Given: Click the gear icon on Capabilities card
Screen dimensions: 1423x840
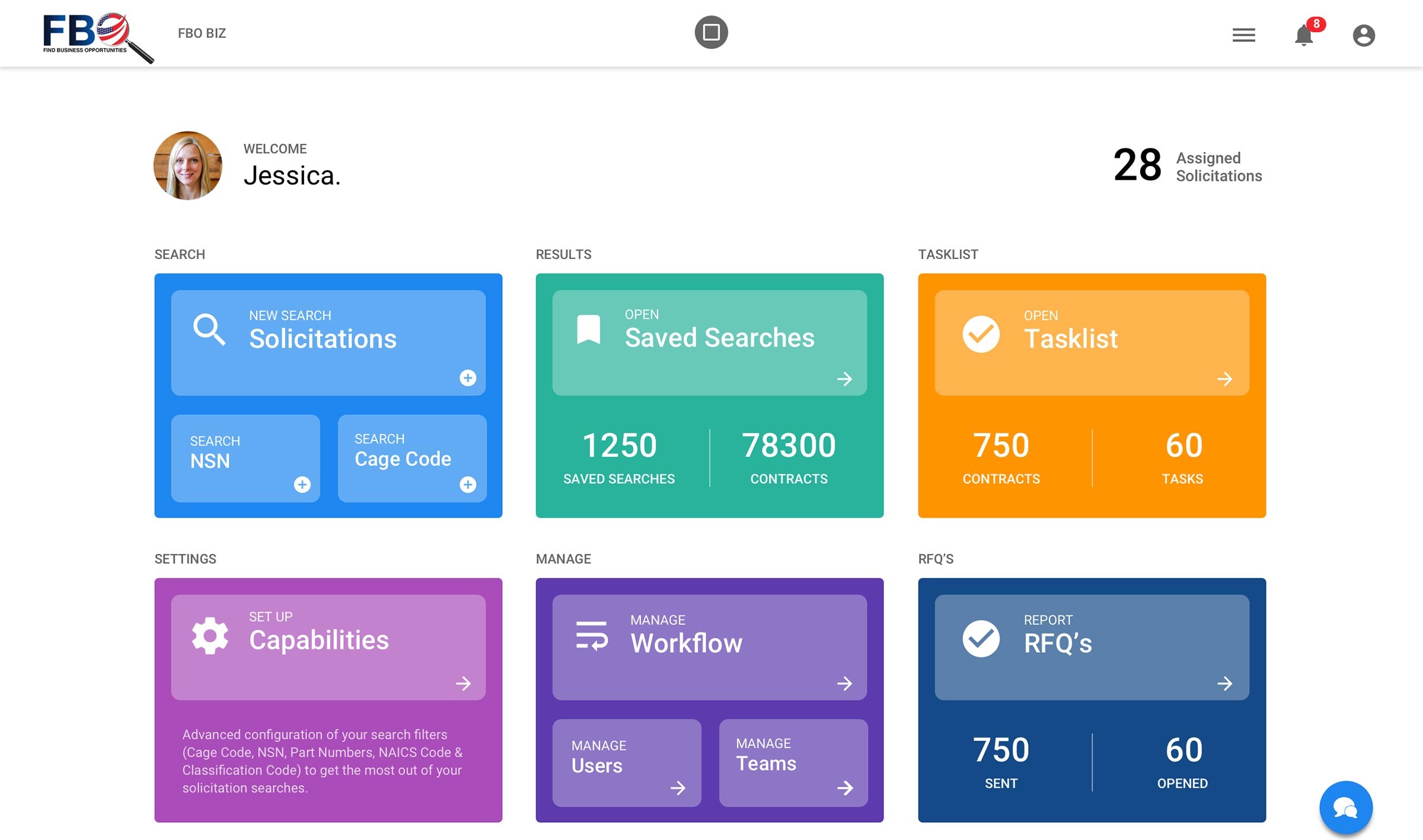Looking at the screenshot, I should pos(210,635).
